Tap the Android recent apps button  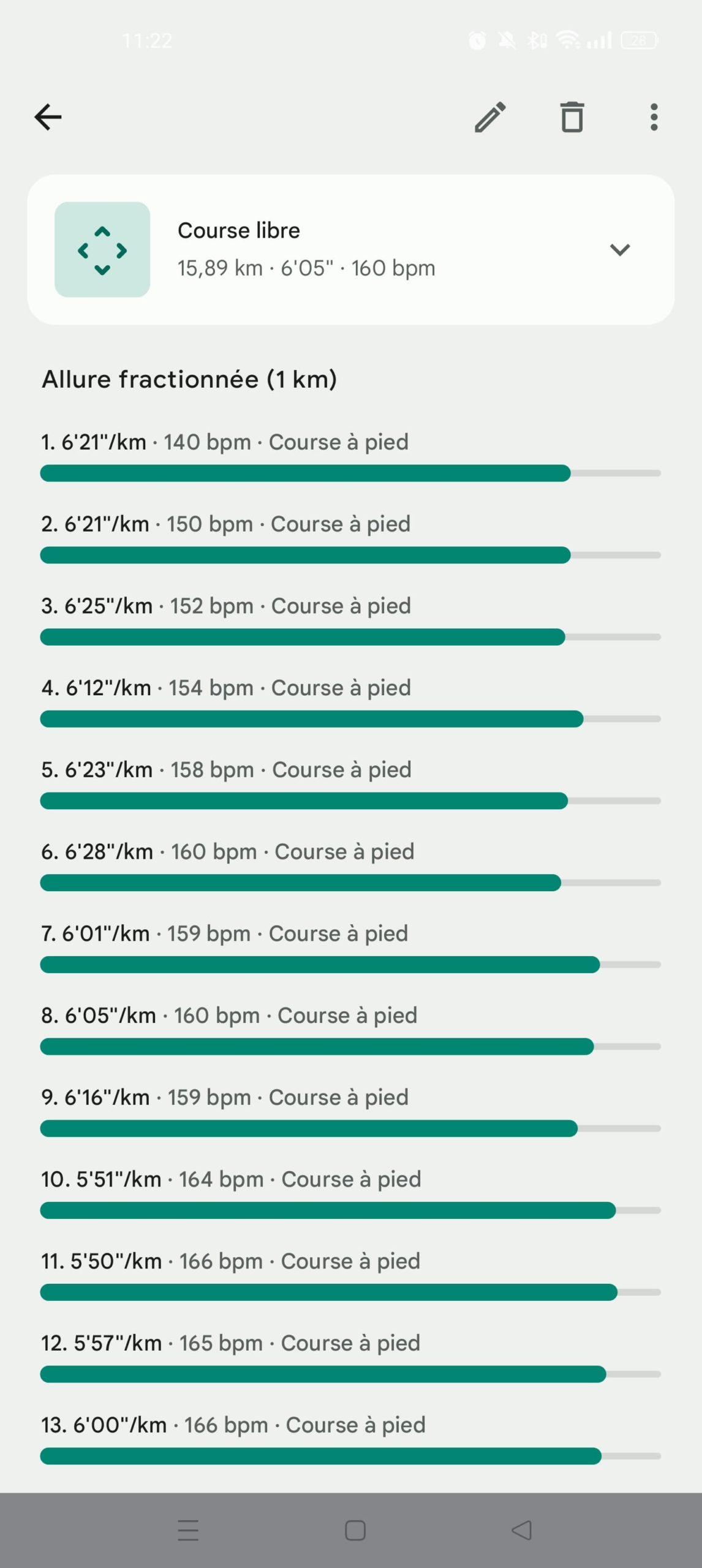188,1530
